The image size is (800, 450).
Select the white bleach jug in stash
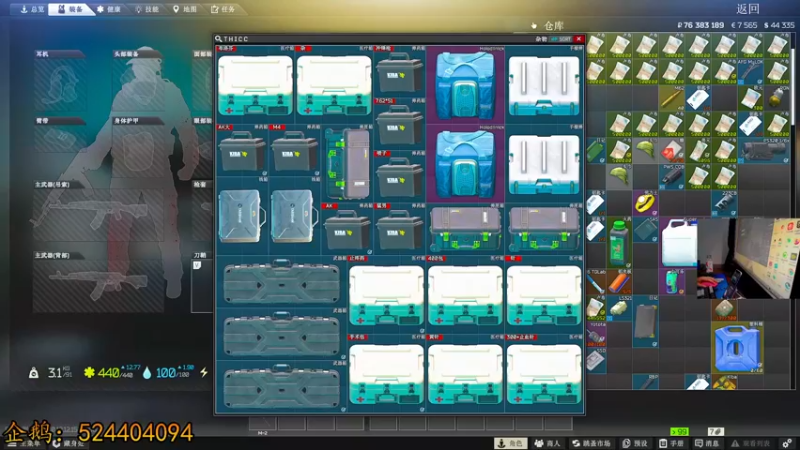(x=679, y=242)
